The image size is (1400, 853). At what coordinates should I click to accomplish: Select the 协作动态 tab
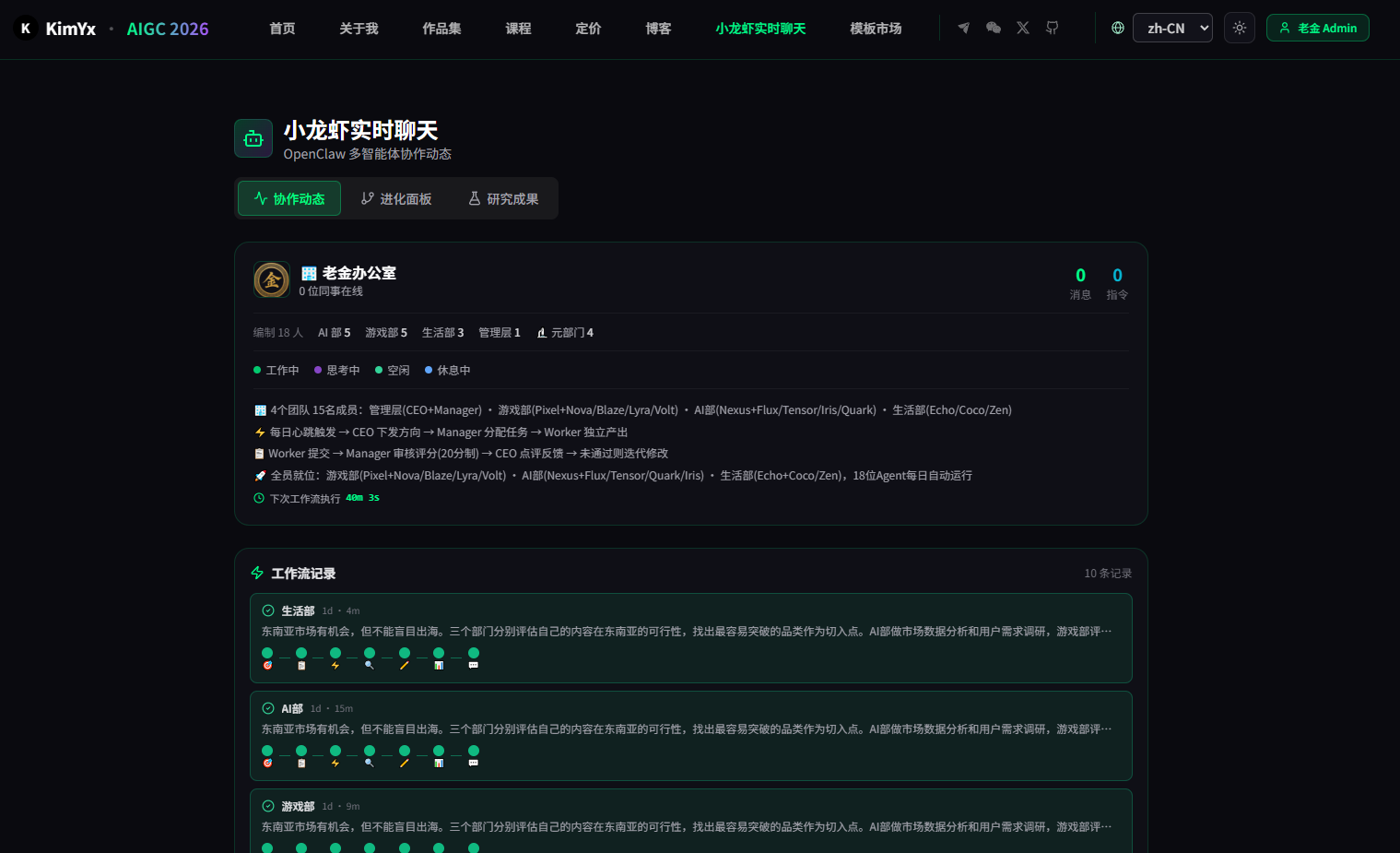[x=289, y=198]
